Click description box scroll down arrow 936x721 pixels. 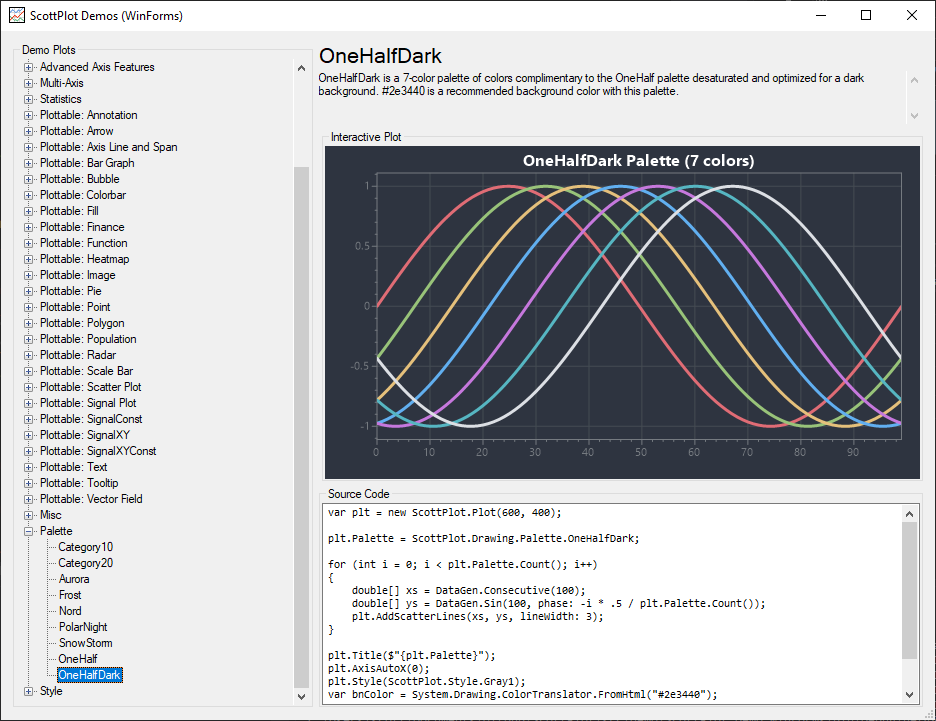point(914,116)
